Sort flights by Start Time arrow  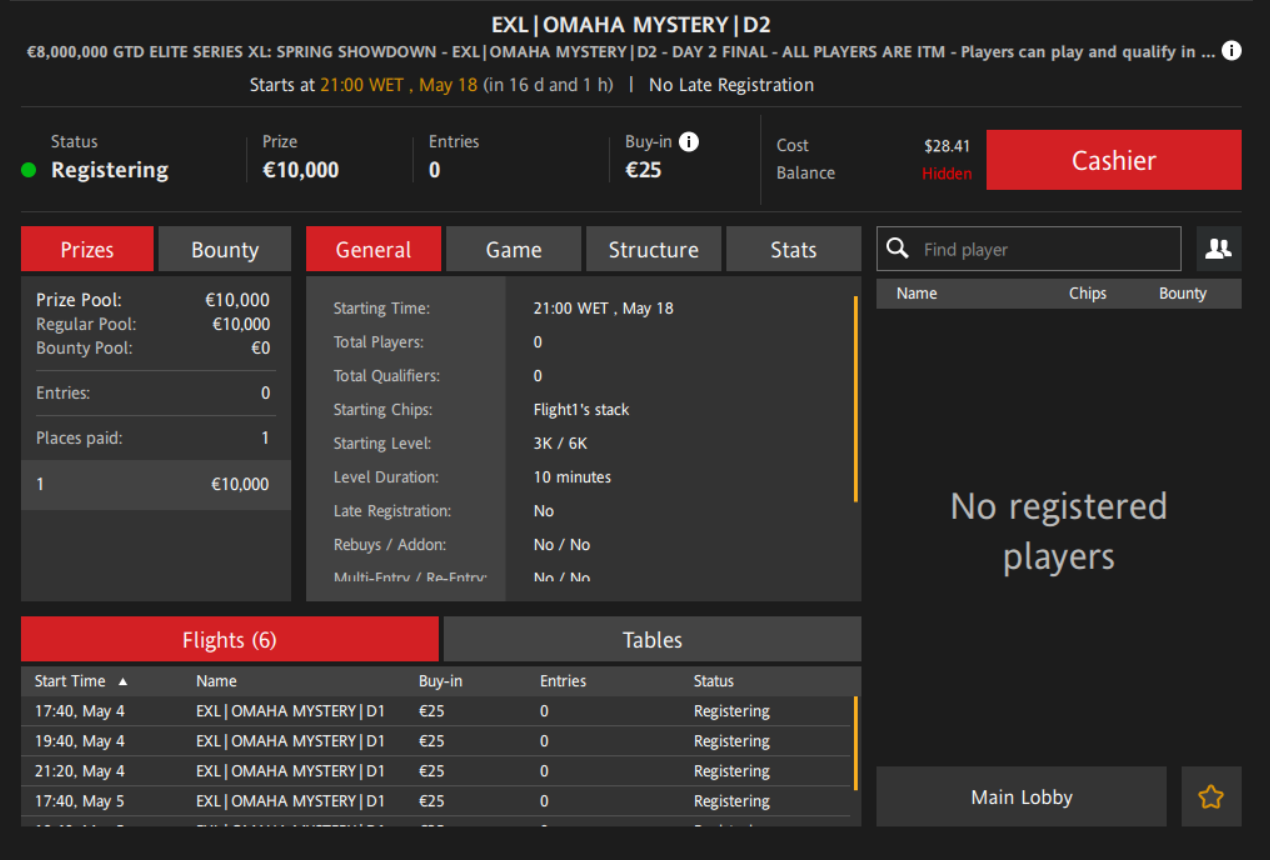coord(123,681)
